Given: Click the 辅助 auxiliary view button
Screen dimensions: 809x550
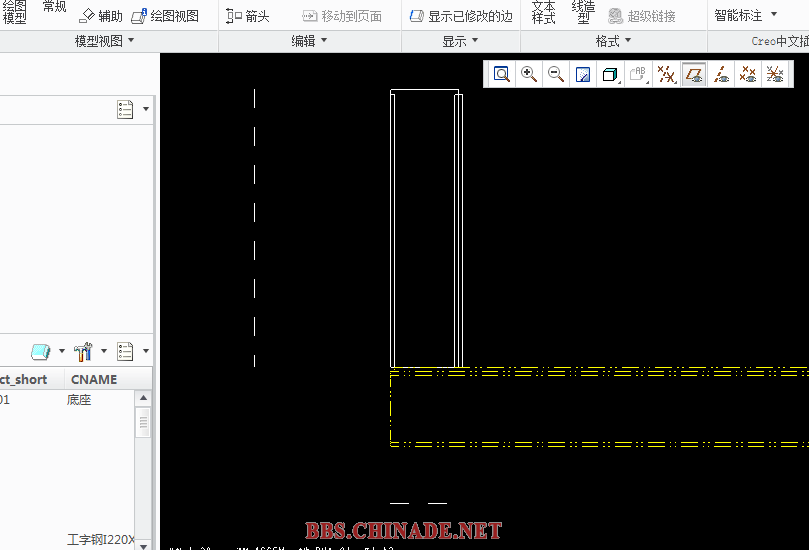Looking at the screenshot, I should click(x=101, y=16).
